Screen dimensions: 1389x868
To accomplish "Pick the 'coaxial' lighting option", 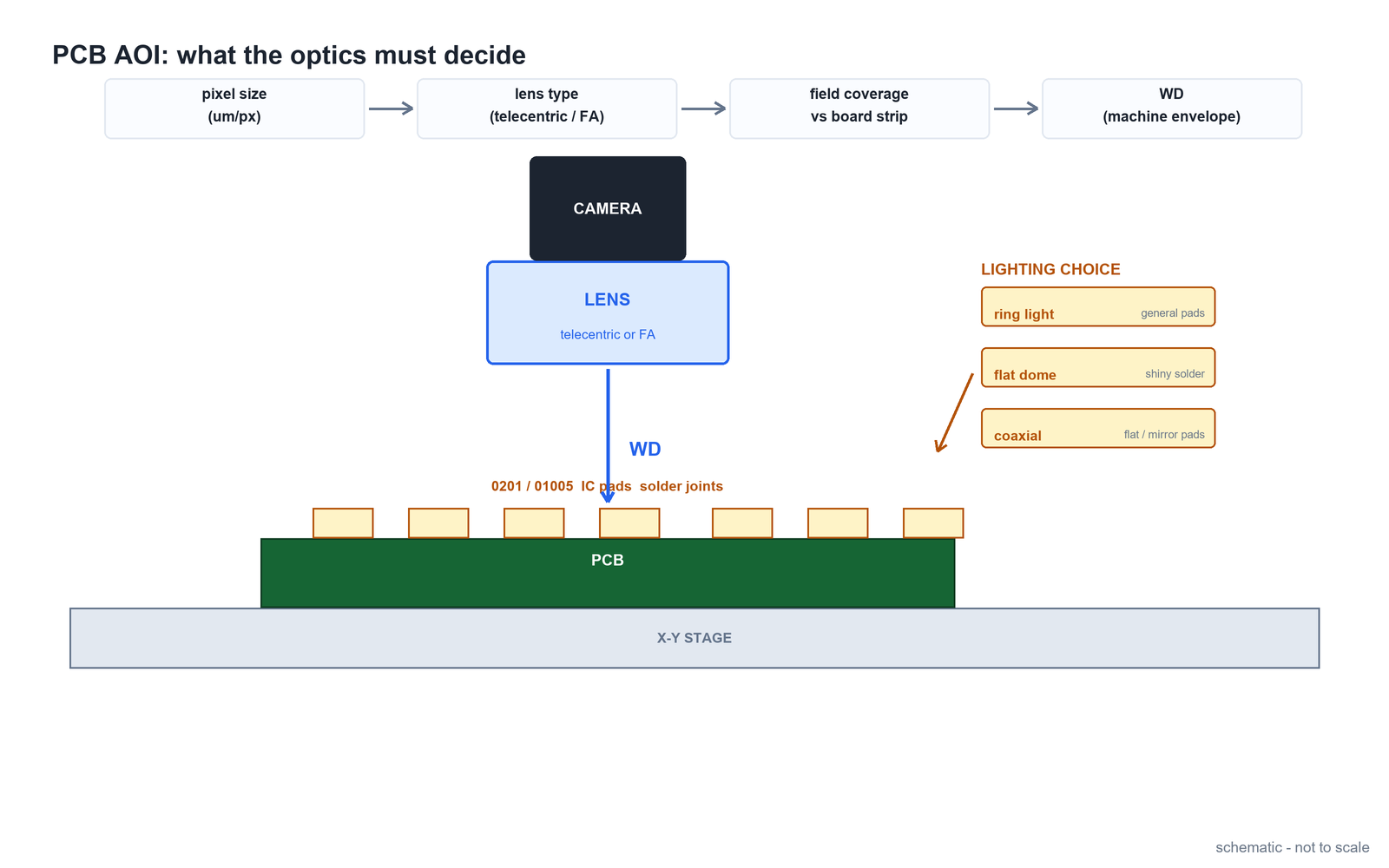I will [1098, 428].
